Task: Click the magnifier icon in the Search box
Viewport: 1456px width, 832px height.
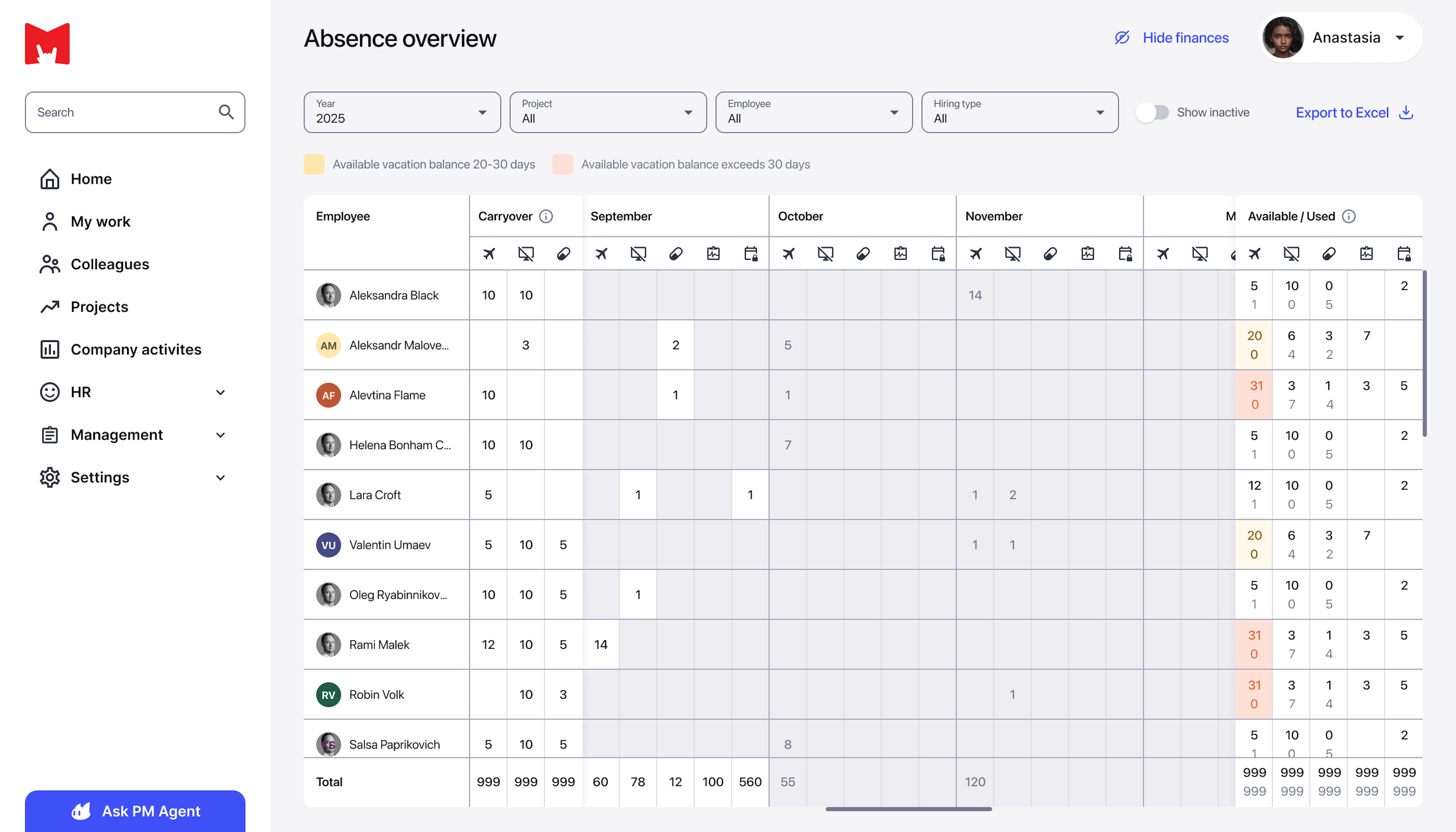Action: click(x=226, y=112)
